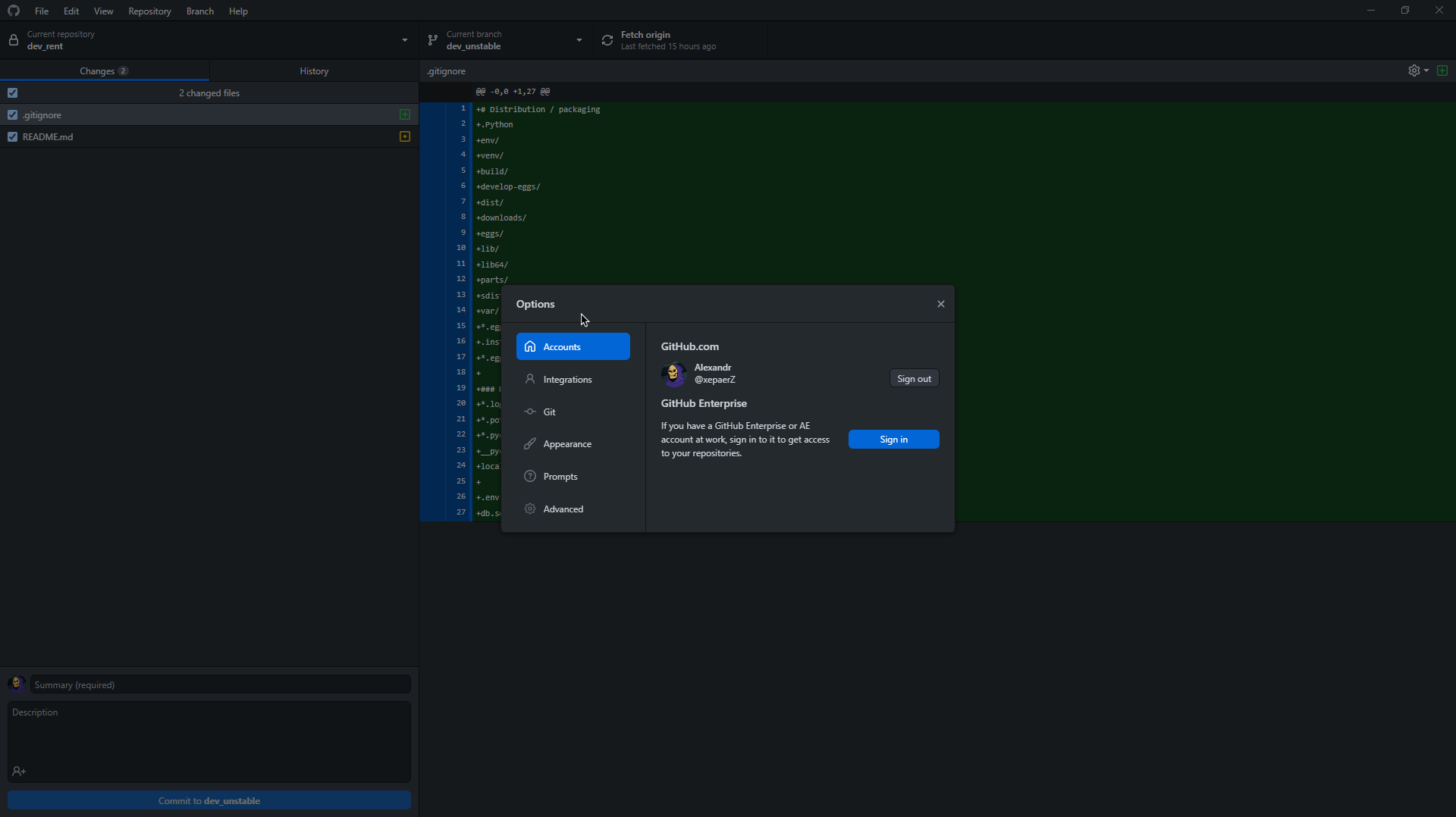Select the .gitignore file row
Image resolution: width=1456 pixels, height=817 pixels.
(x=209, y=114)
